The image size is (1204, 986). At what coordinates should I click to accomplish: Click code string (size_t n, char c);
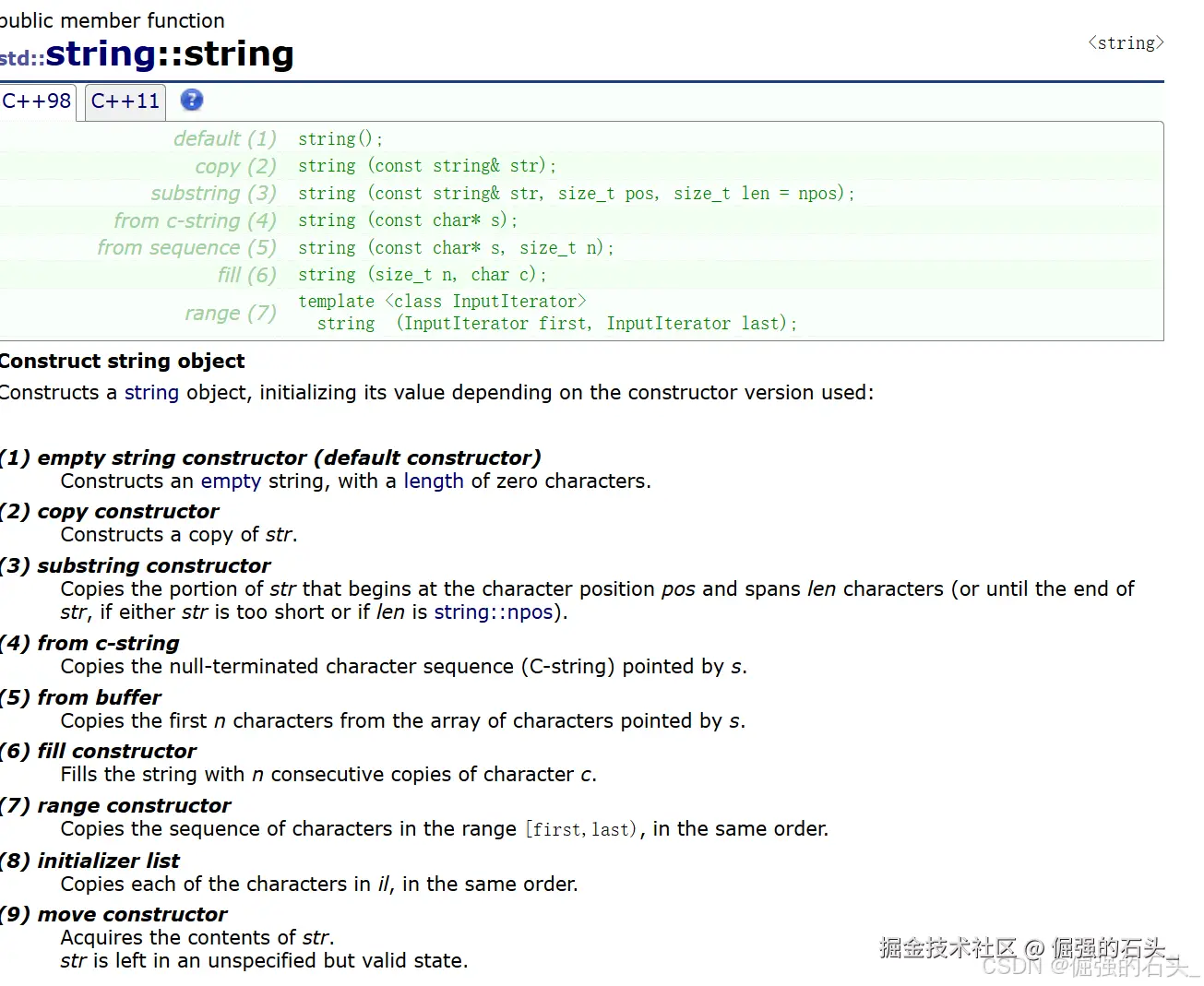(423, 275)
